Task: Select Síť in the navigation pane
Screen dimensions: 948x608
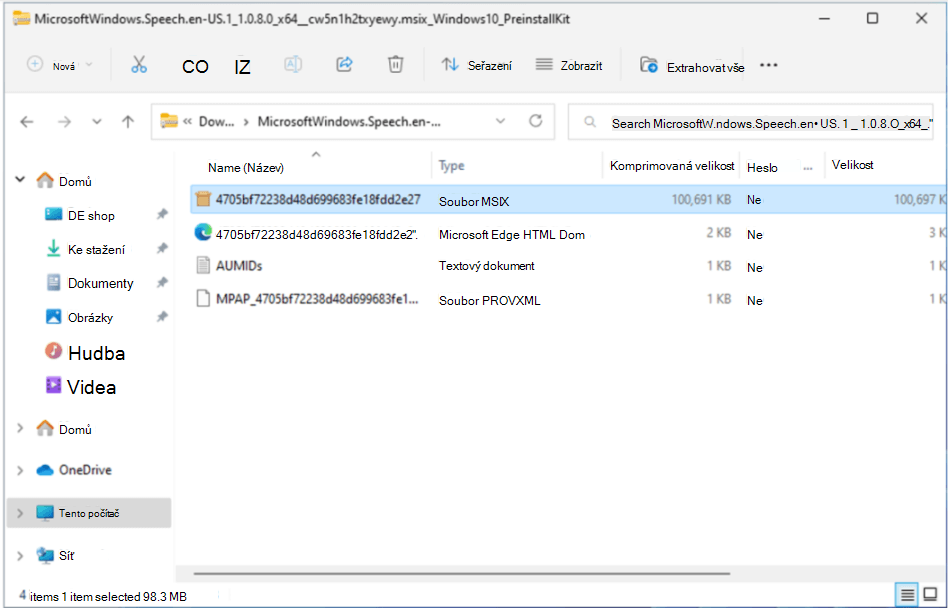Action: [x=66, y=555]
